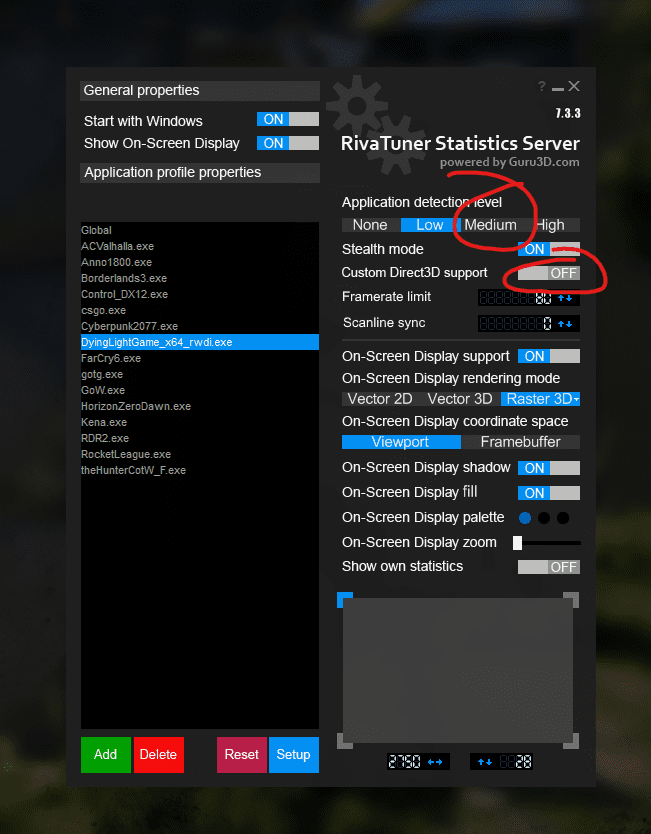
Task: Choose Vector 3D rendering mode
Action: point(460,399)
